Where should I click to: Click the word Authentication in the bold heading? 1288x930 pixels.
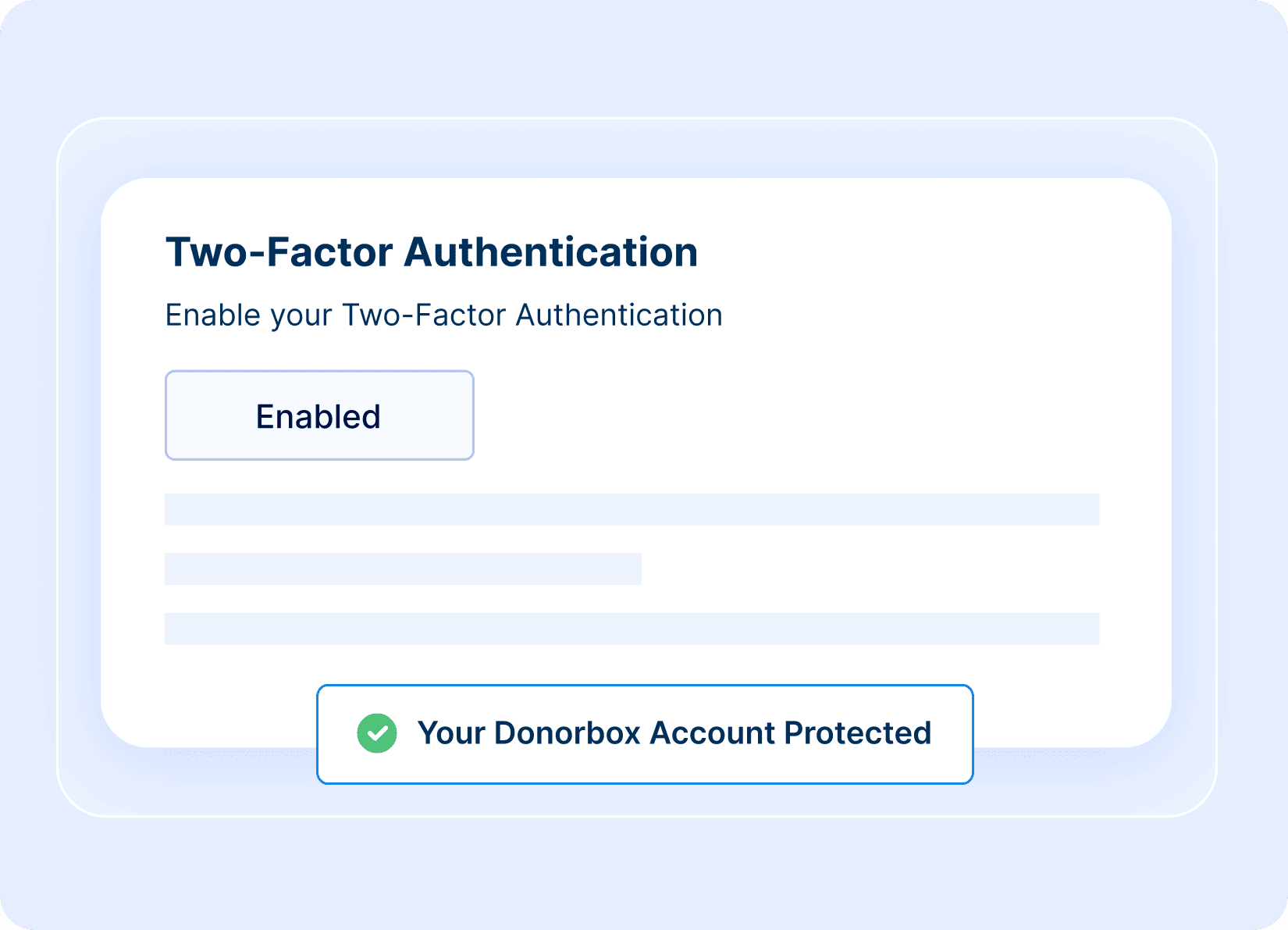click(x=550, y=252)
